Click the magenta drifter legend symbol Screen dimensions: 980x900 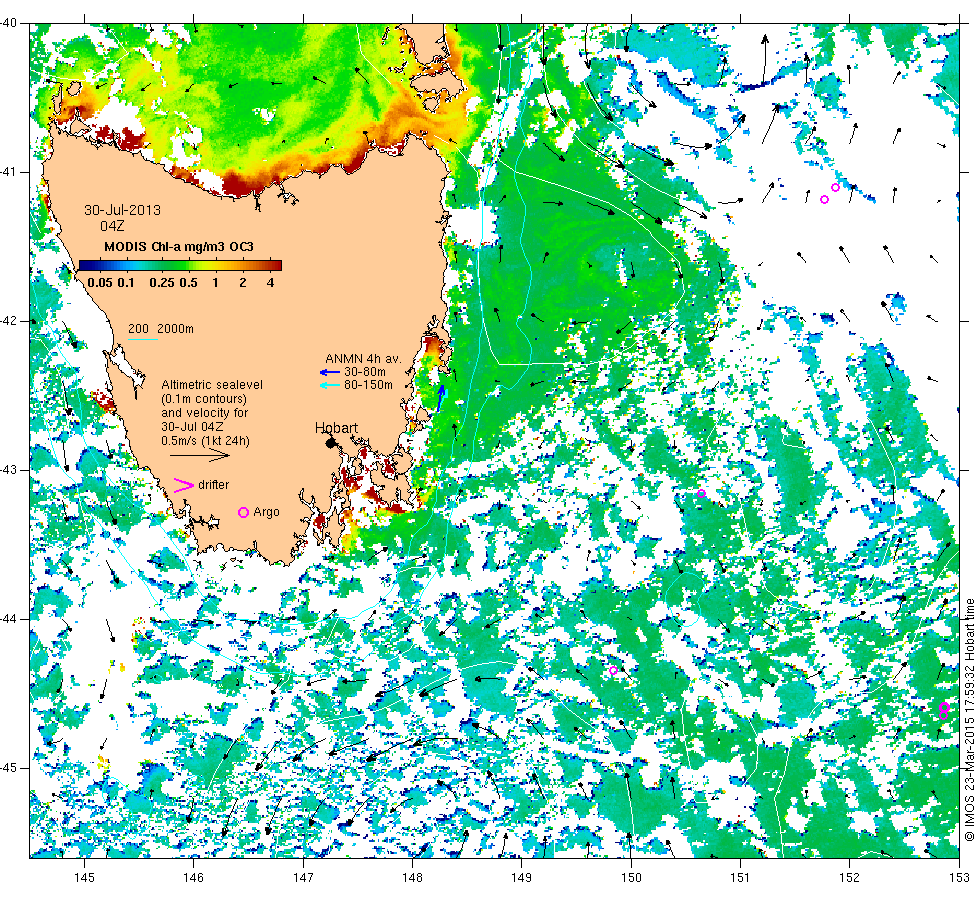(x=184, y=485)
